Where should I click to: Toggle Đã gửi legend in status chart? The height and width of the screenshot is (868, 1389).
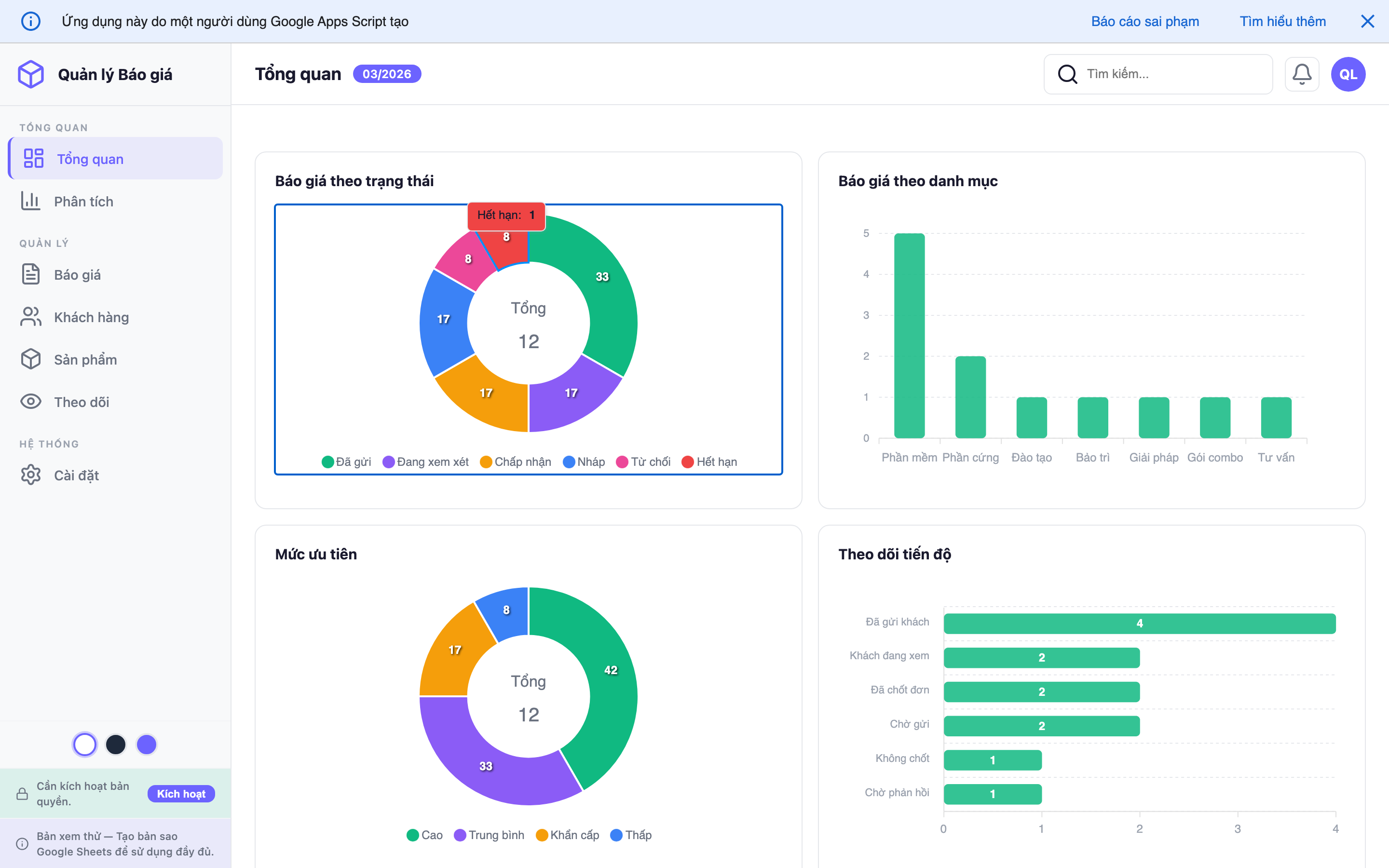coord(347,462)
